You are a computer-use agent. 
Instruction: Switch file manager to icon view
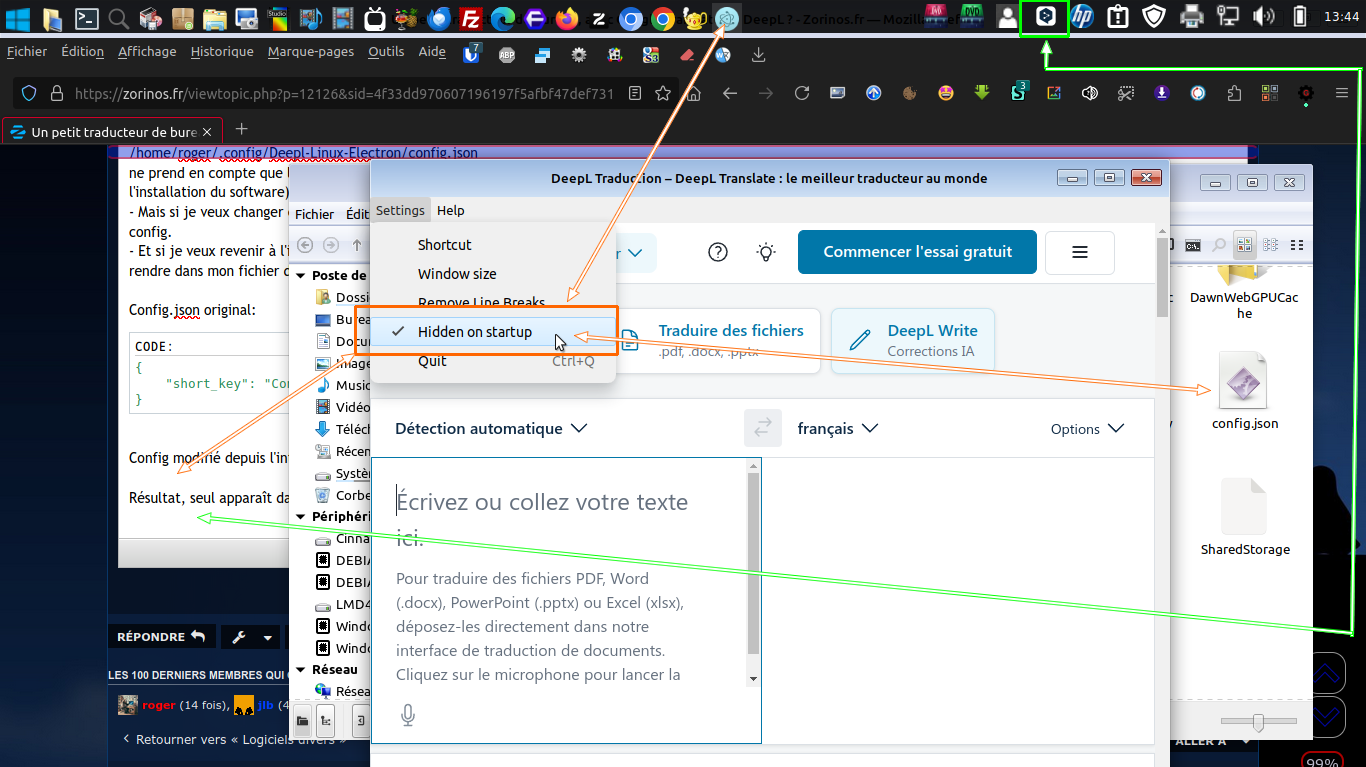pyautogui.click(x=1245, y=245)
